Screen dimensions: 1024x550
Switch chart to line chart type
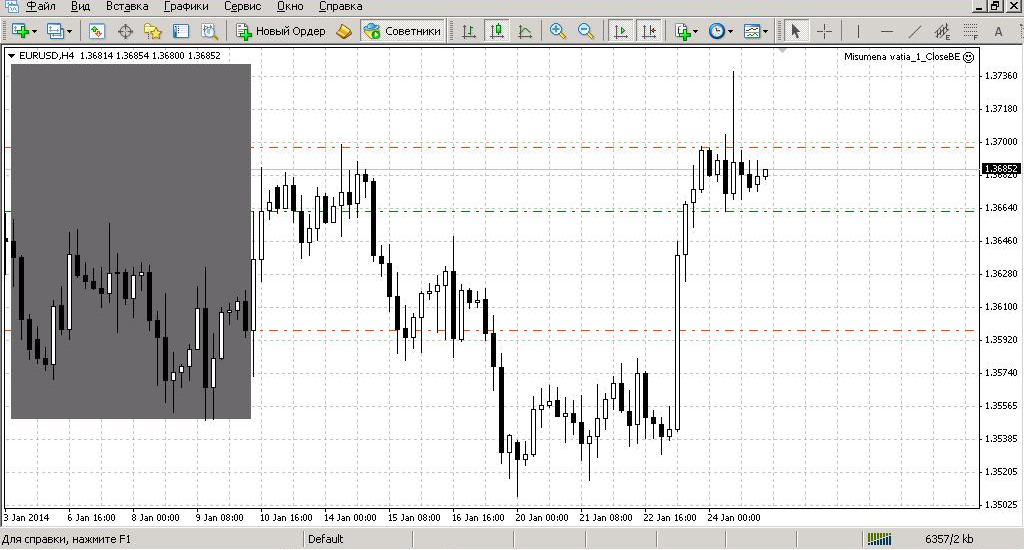[x=525, y=31]
